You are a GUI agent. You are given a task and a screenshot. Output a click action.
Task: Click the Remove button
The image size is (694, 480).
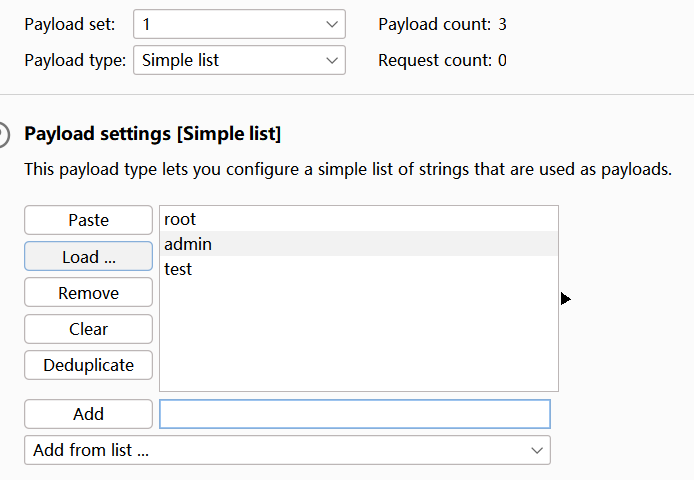89,293
